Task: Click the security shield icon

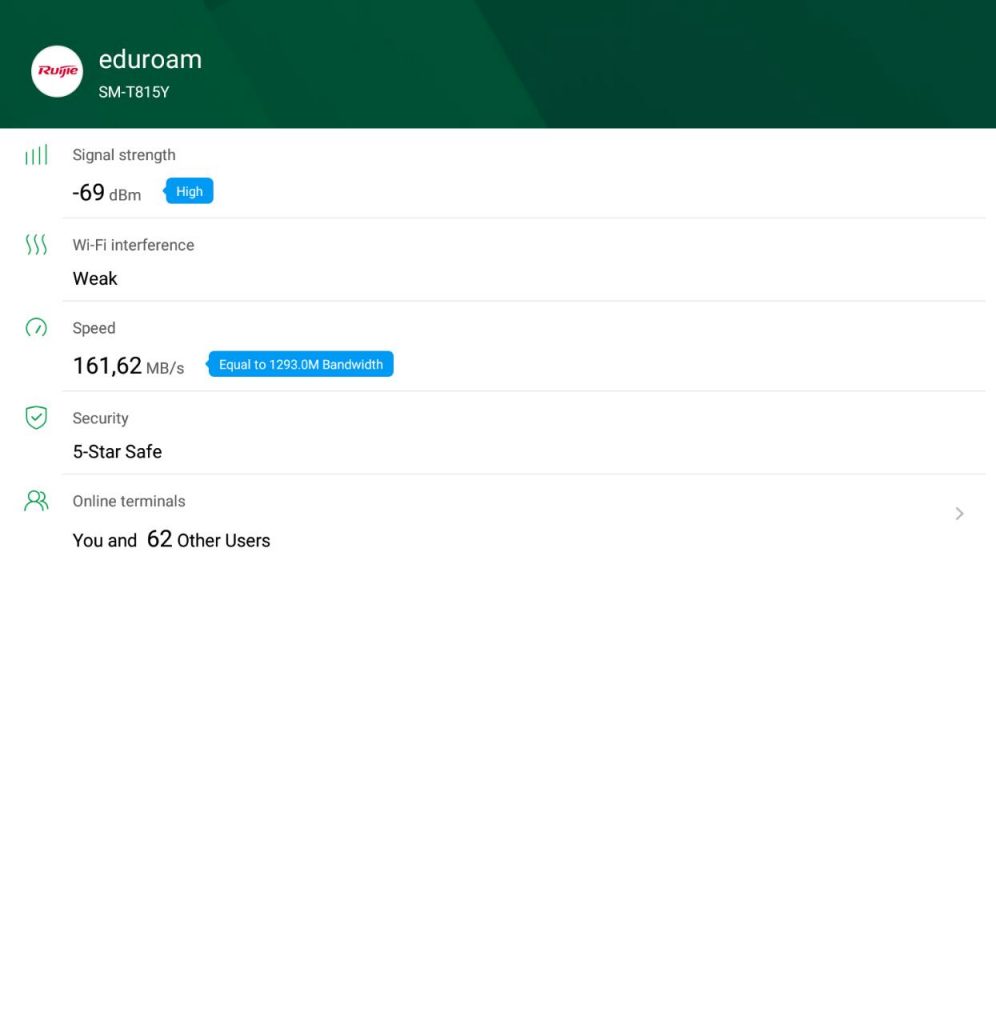Action: (36, 418)
